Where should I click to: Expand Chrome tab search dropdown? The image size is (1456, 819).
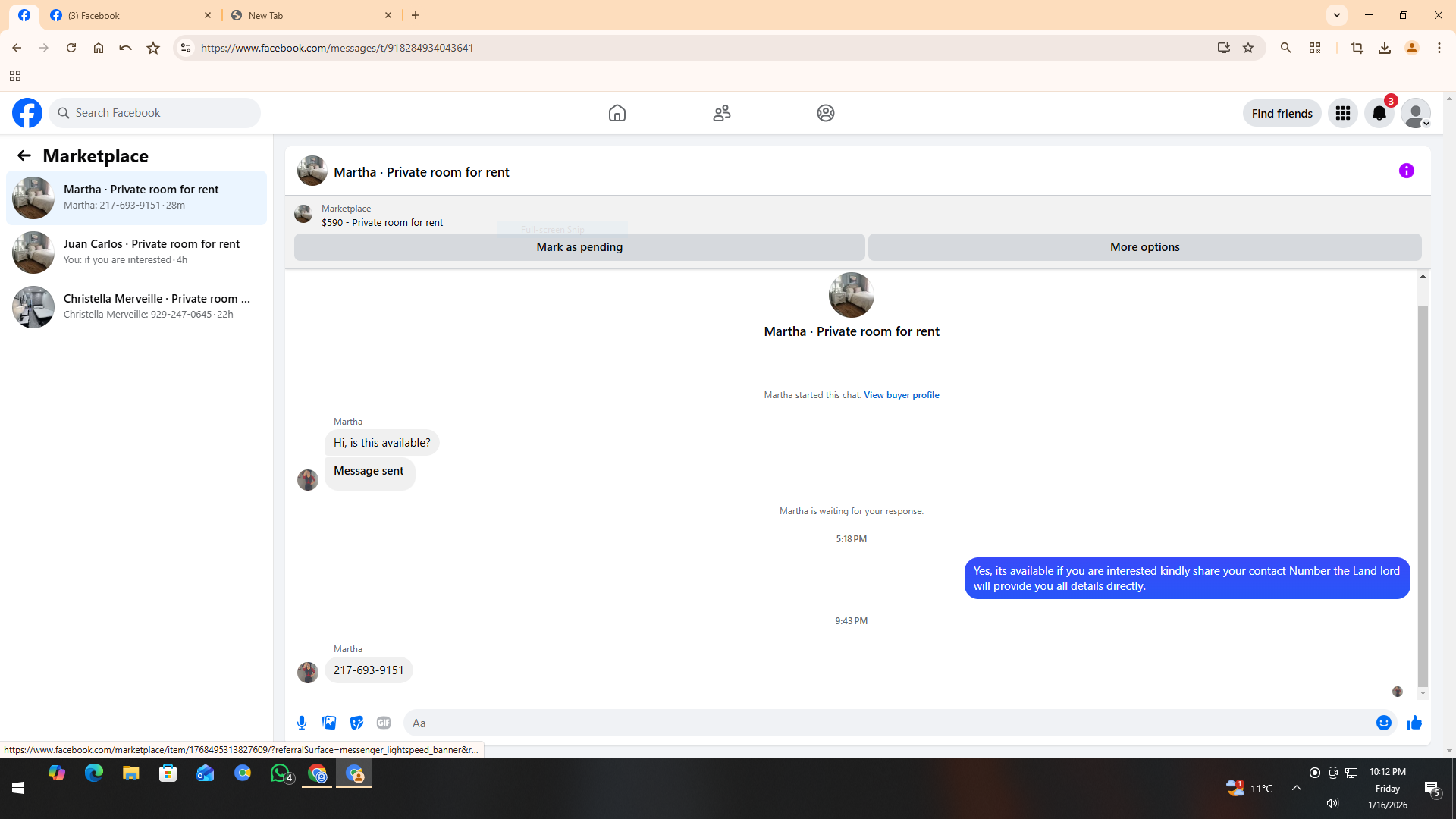click(1336, 15)
